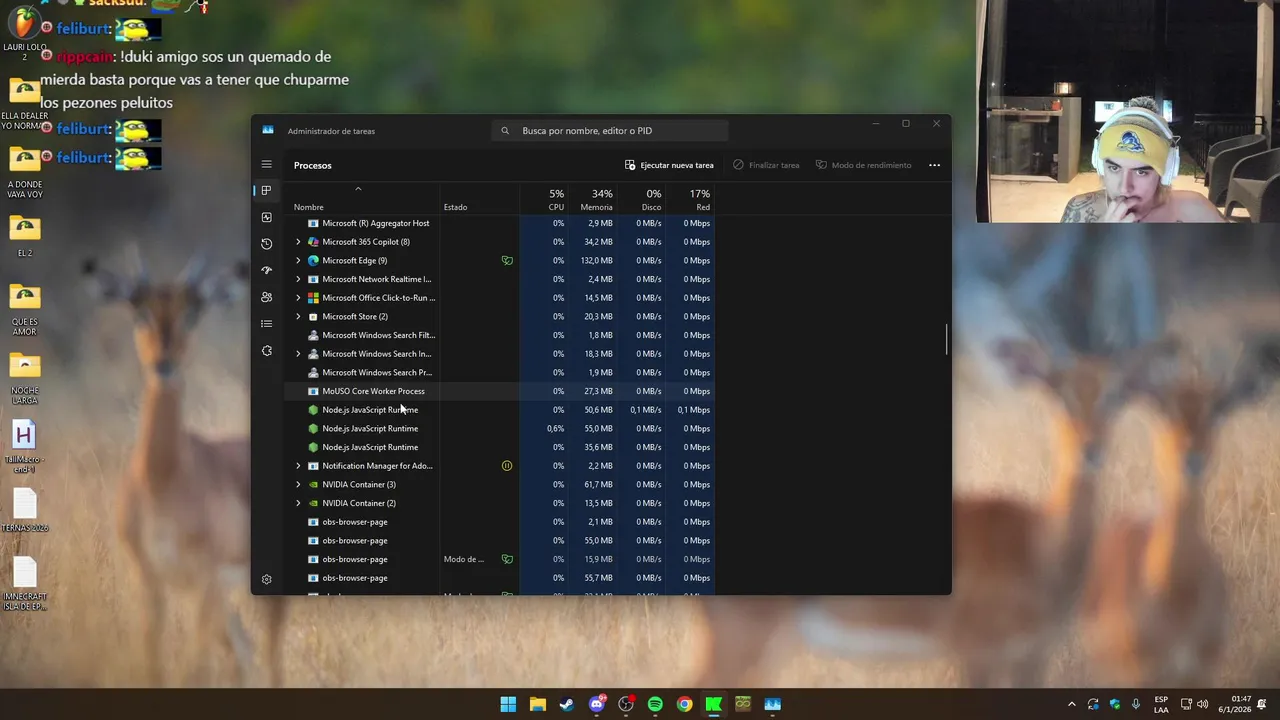Click Finalizar tarea button
Image resolution: width=1280 pixels, height=720 pixels.
pyautogui.click(x=766, y=165)
